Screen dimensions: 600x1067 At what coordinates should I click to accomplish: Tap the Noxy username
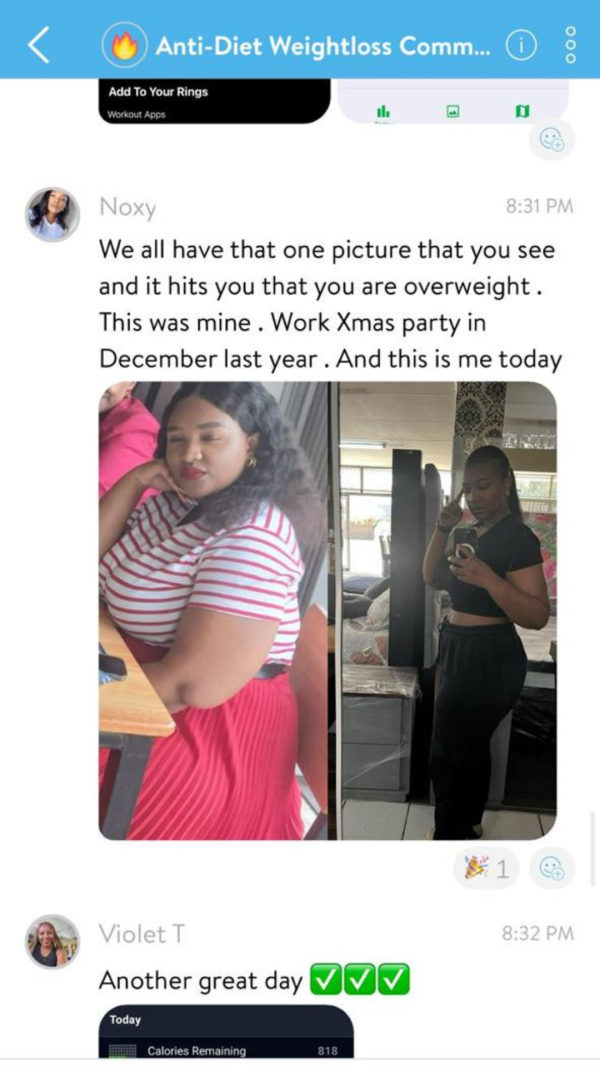[x=127, y=208]
